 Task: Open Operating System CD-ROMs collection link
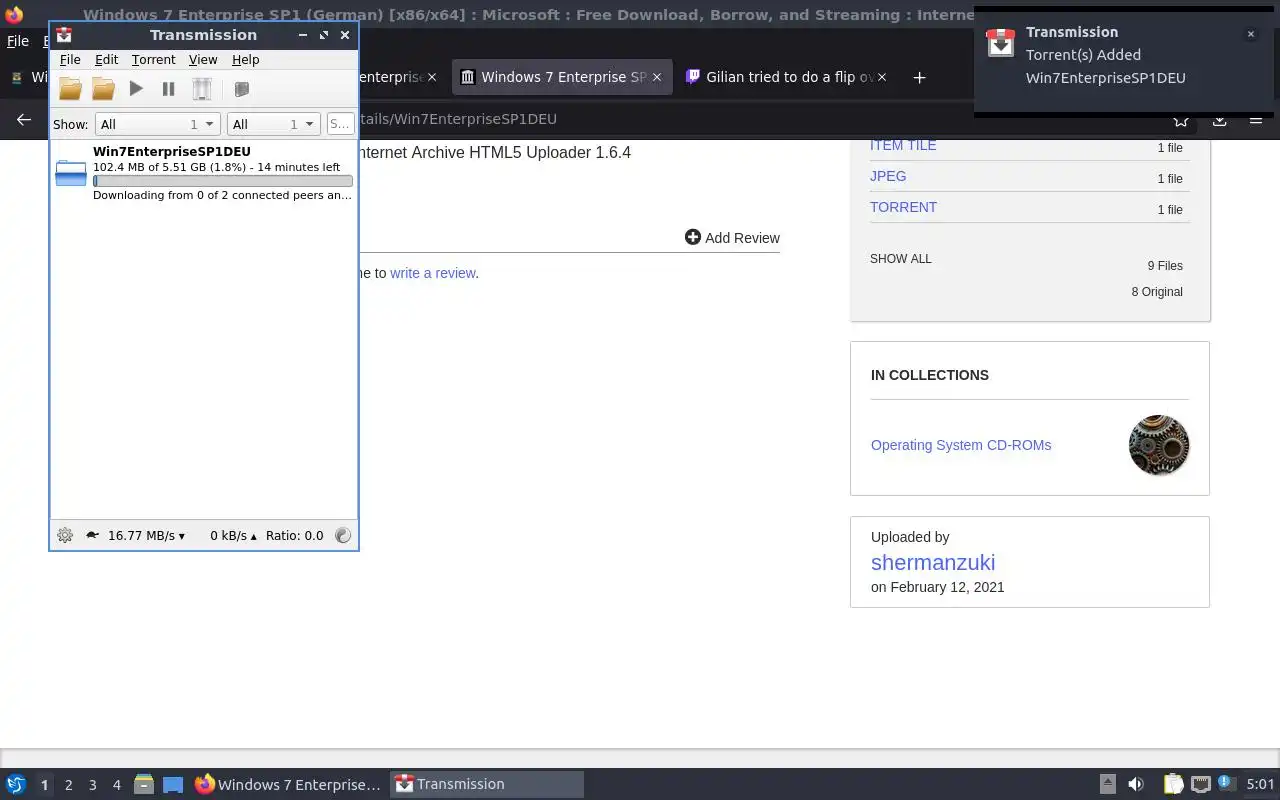click(961, 445)
